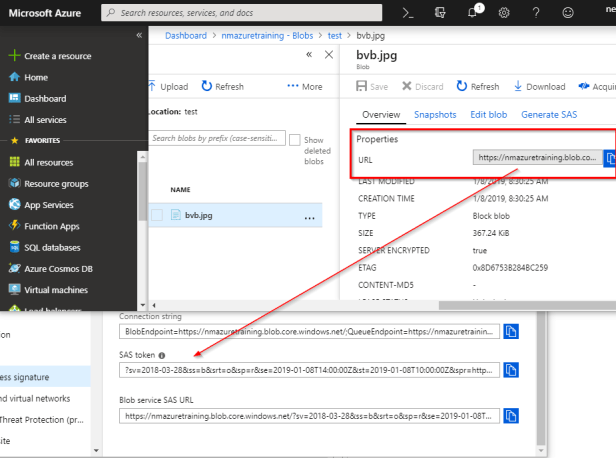
Task: Open the directory and subscription filter
Action: (x=440, y=13)
